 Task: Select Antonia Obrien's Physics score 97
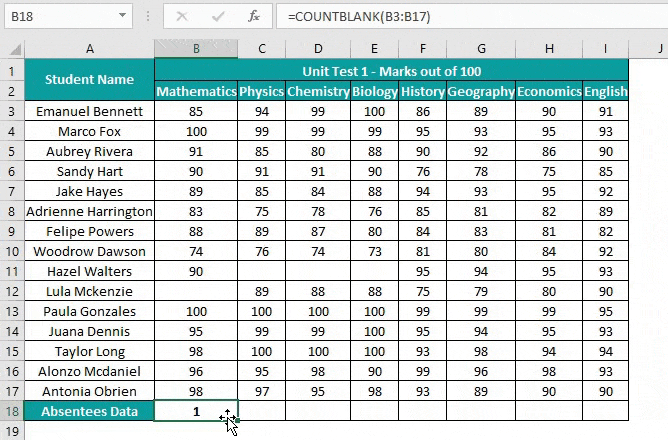click(262, 391)
